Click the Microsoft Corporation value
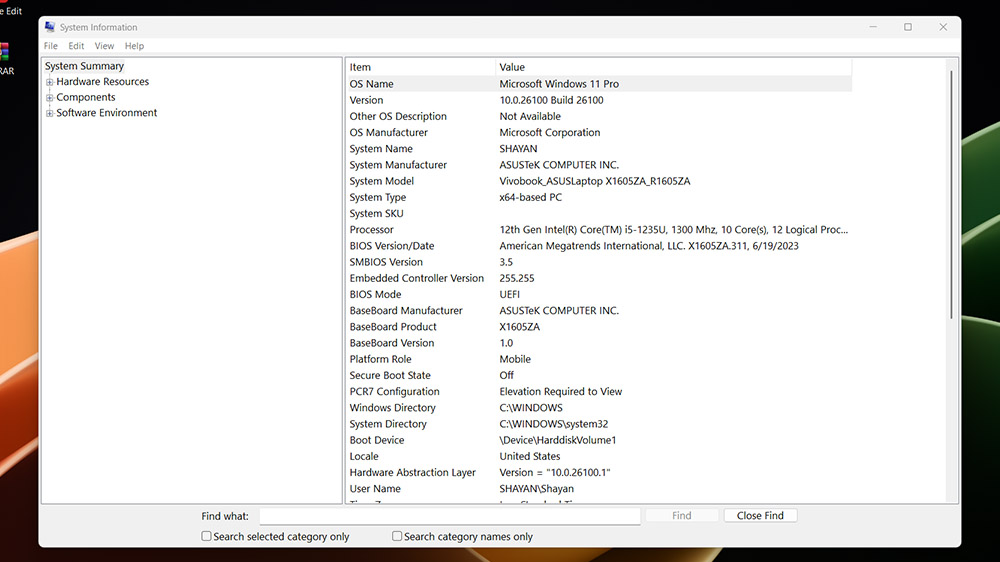Screen dimensions: 1000x562 pyautogui.click(x=550, y=133)
